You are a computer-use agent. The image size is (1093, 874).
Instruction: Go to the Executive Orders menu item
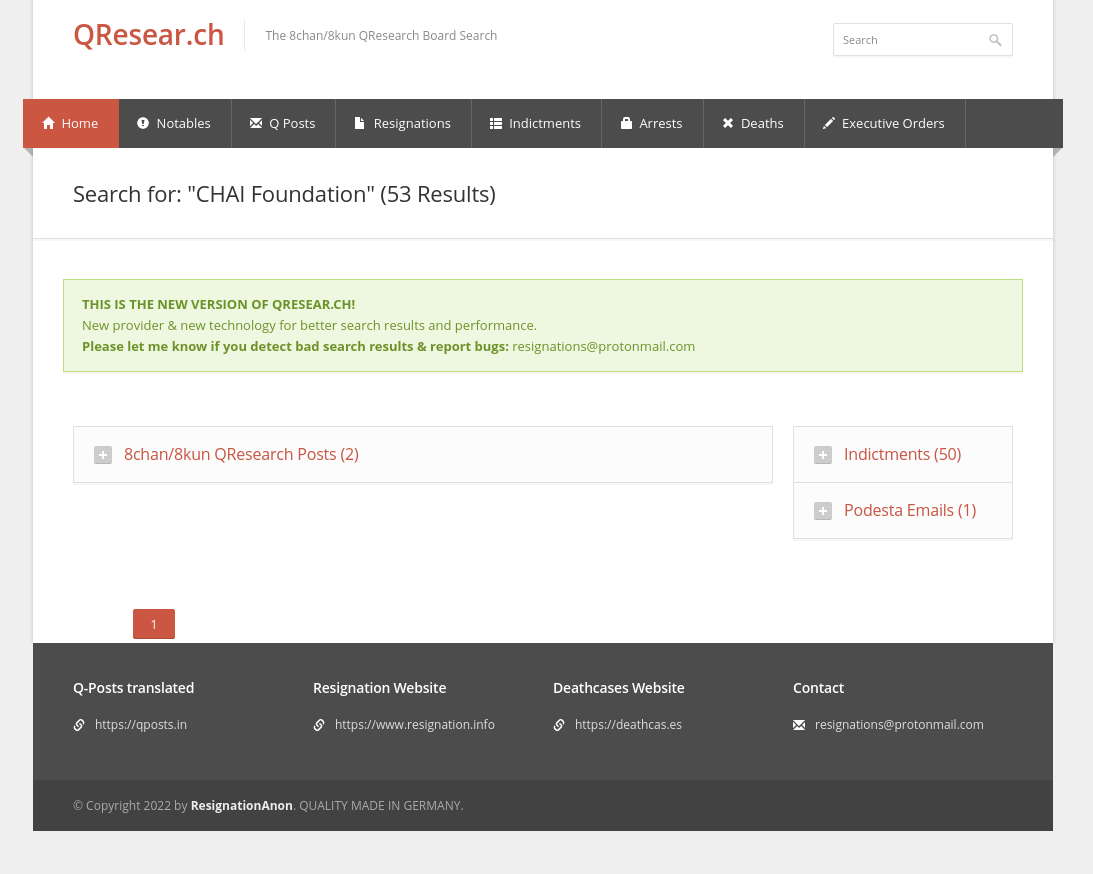point(885,123)
